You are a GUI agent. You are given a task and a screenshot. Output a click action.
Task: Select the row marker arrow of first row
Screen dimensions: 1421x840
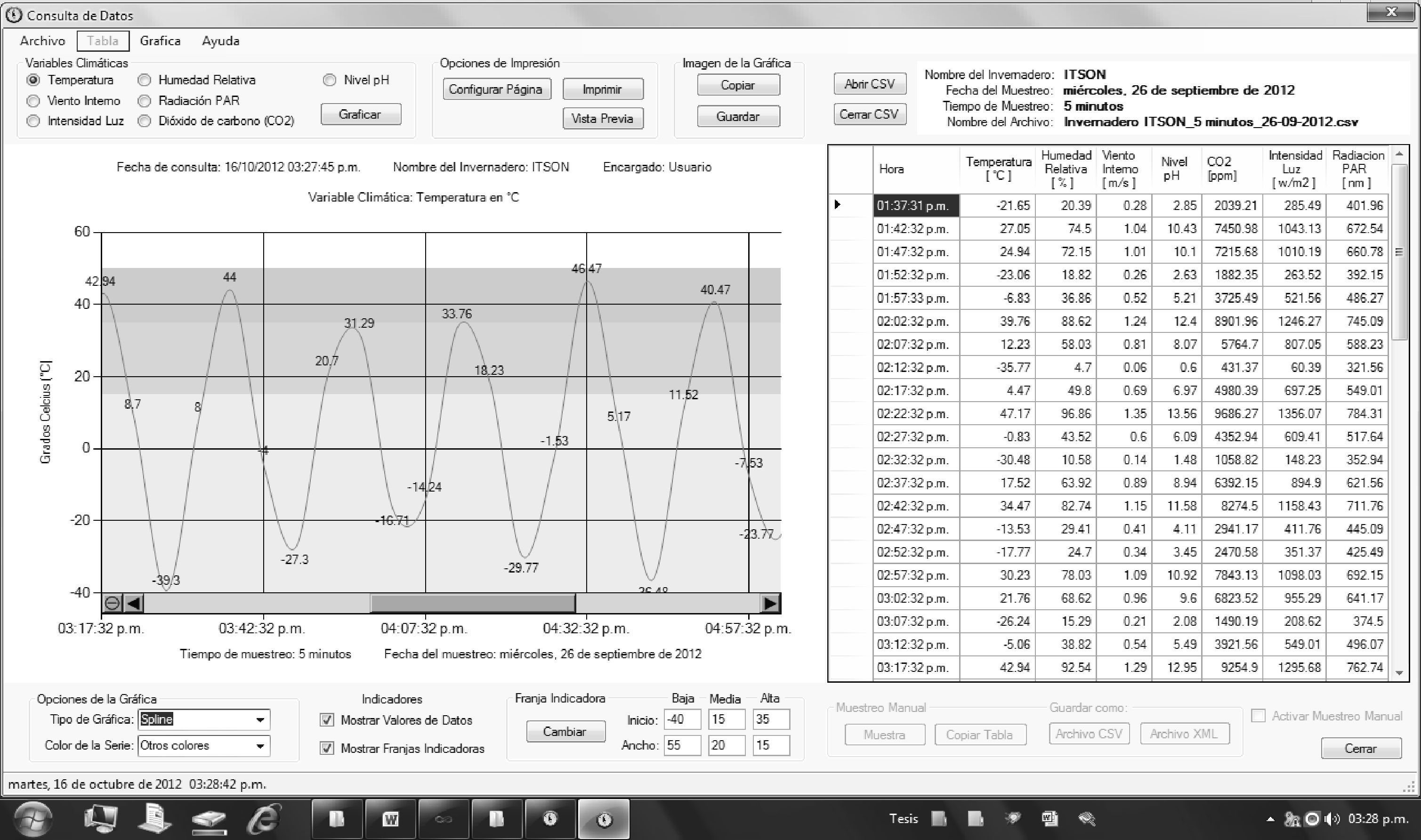pyautogui.click(x=838, y=205)
